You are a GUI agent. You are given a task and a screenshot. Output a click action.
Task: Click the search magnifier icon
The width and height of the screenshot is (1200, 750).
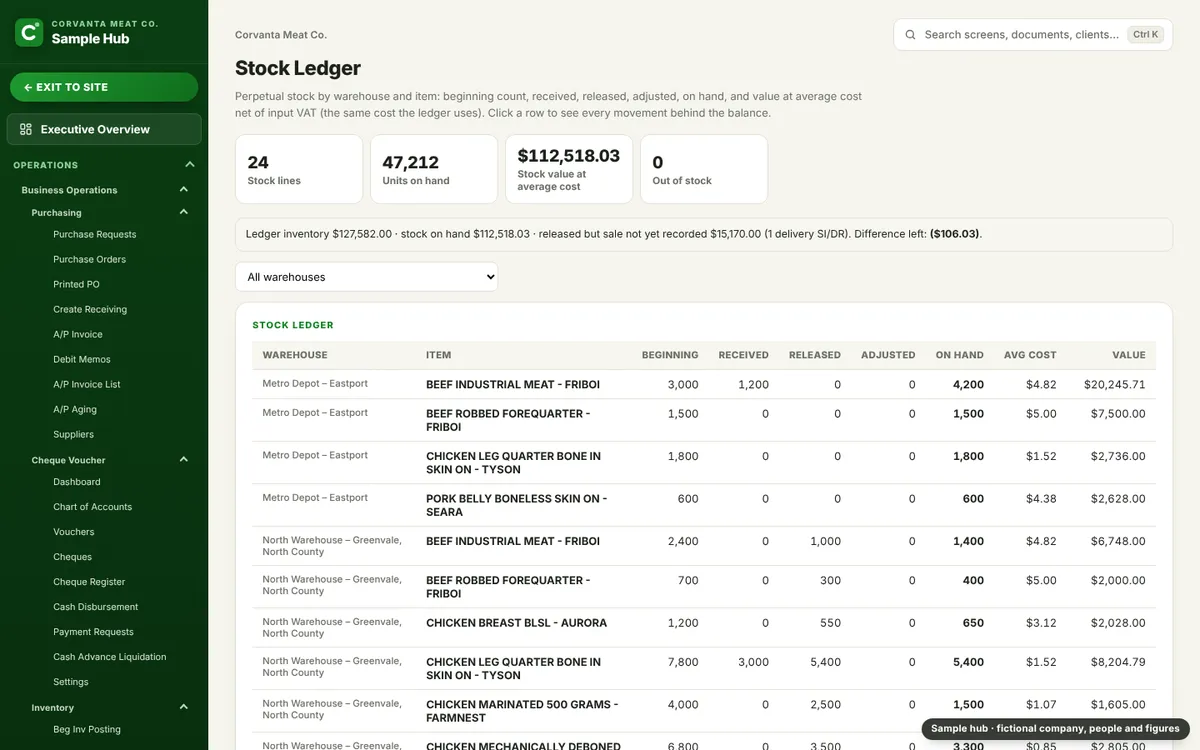coord(910,34)
